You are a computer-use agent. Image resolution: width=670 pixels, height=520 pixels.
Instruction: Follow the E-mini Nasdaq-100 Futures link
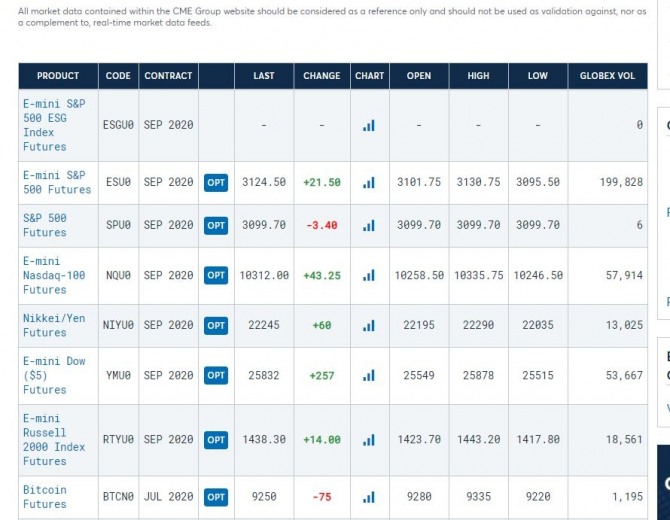(55, 275)
